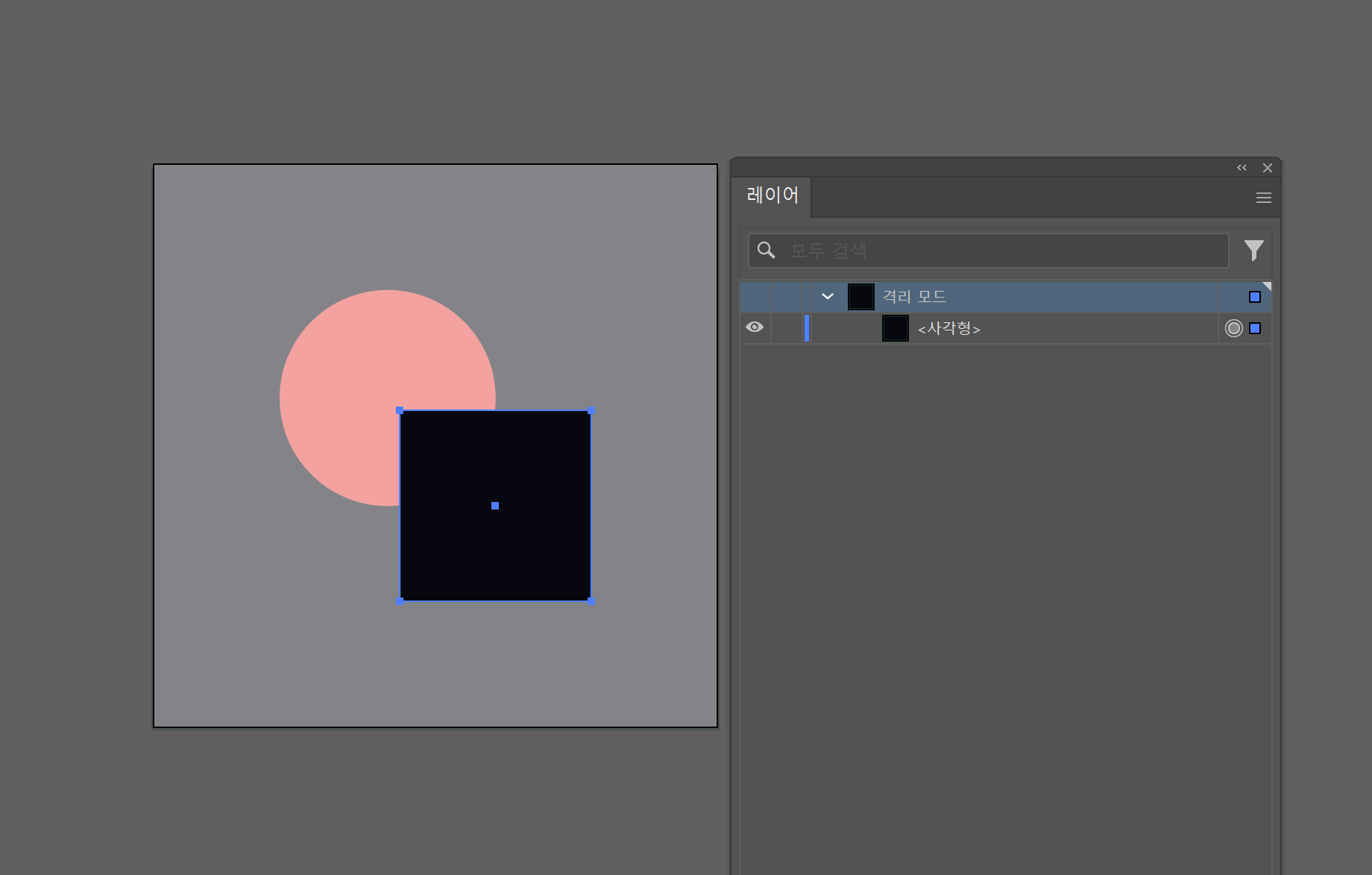Image resolution: width=1372 pixels, height=875 pixels.
Task: Open the layer filter funnel icon
Action: click(x=1254, y=251)
